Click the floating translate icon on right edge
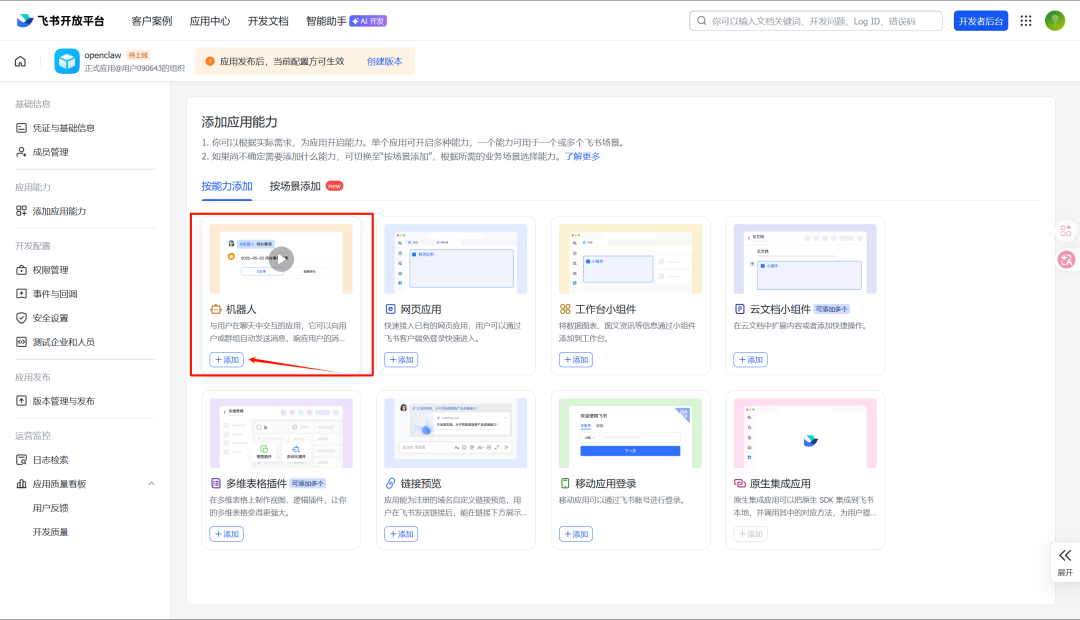1080x620 pixels. tap(1066, 260)
